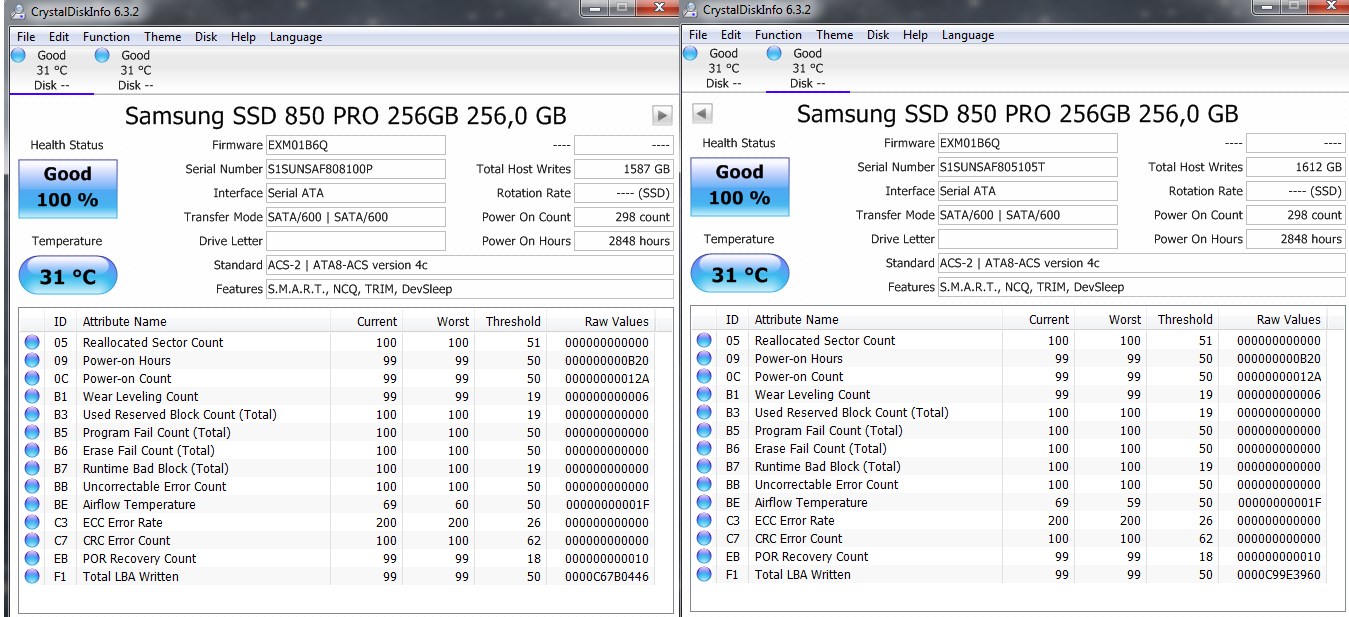1349x617 pixels.
Task: Click Interface Serial ATA field in left window
Action: 355,193
